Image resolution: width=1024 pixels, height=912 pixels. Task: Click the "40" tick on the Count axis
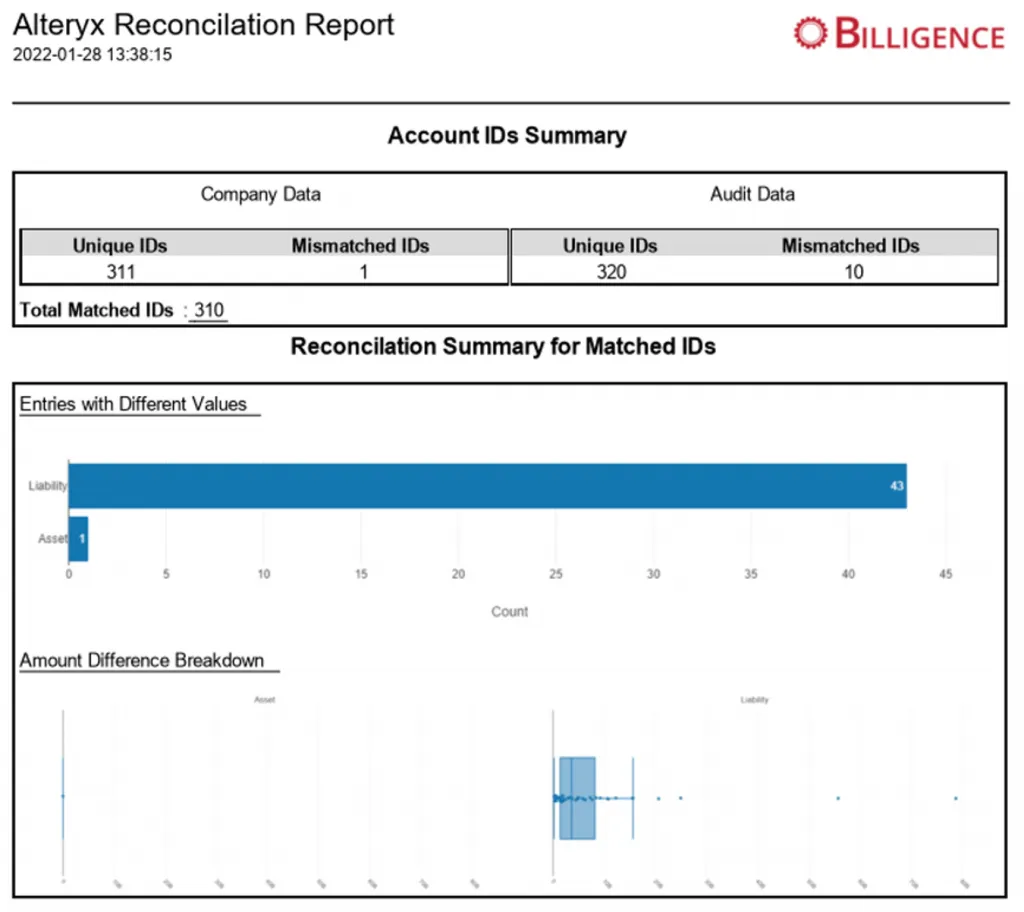[848, 574]
